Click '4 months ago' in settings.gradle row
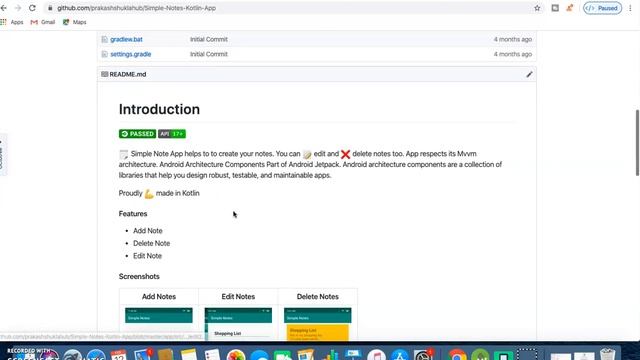 (513, 54)
